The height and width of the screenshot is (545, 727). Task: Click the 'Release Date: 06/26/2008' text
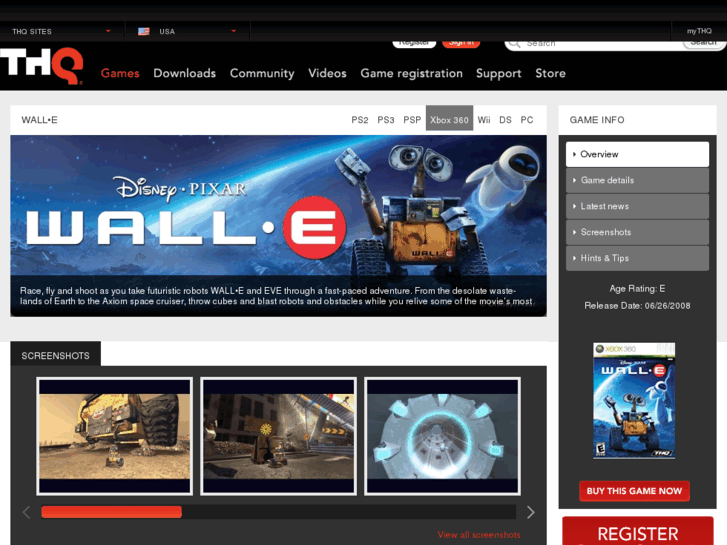tap(637, 306)
